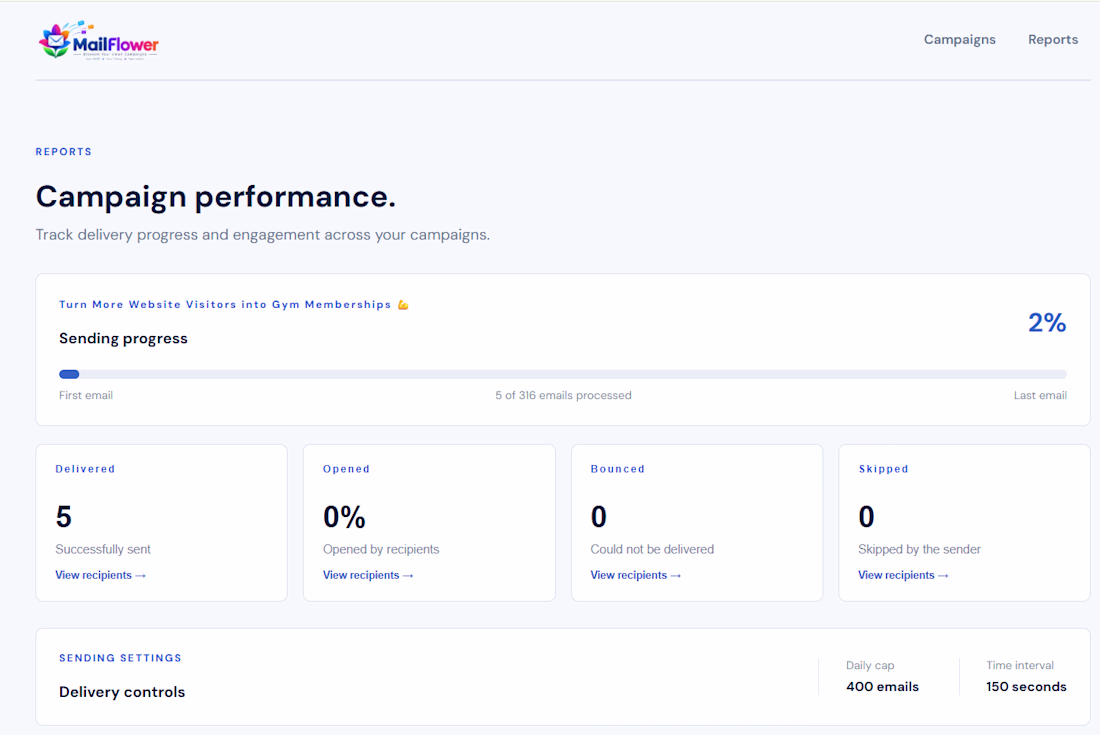Click the '5 of 316 emails processed' text
This screenshot has width=1100, height=735.
click(x=563, y=396)
